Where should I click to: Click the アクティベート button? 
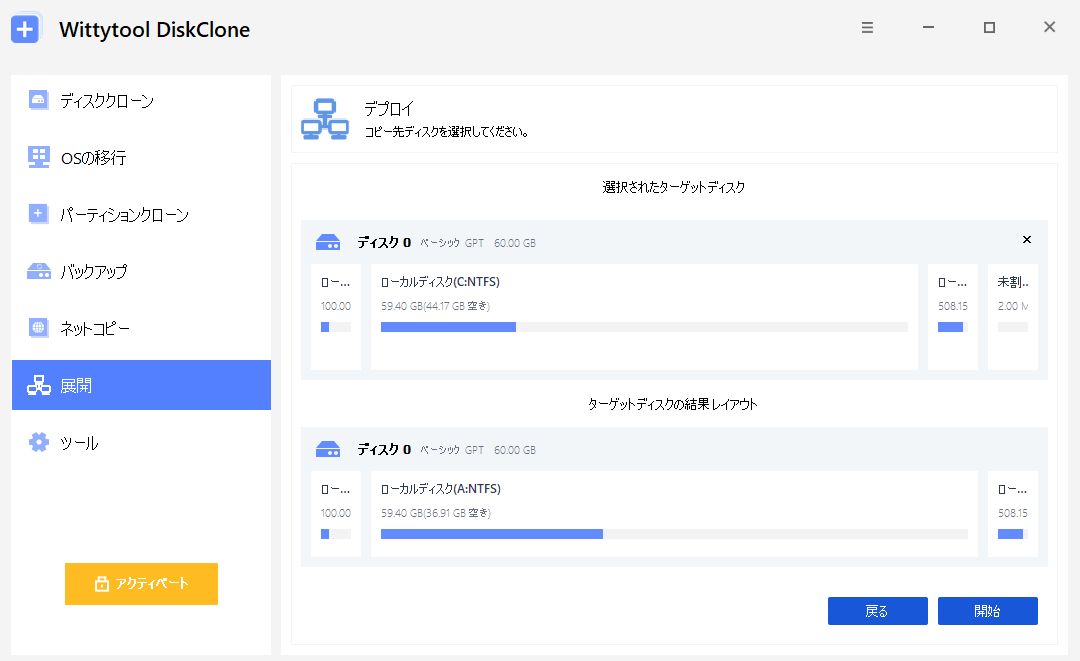pos(141,584)
